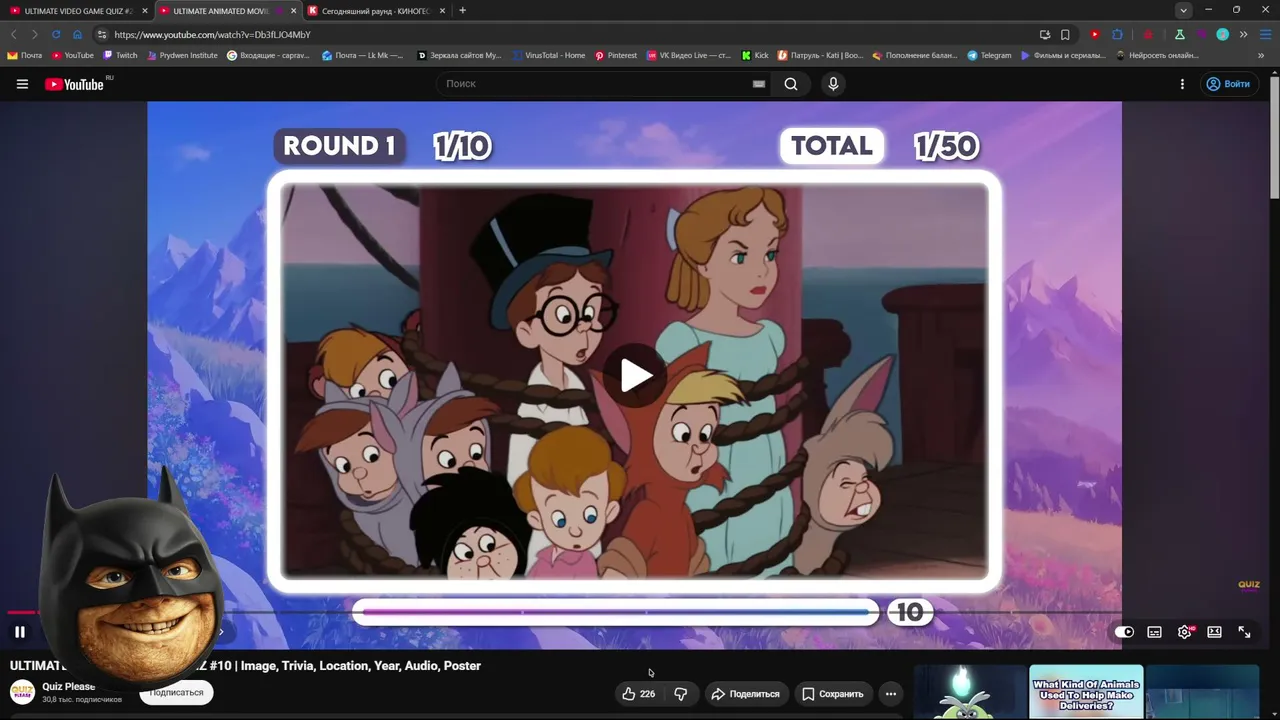
Task: Click the Поделиться share button
Action: tap(745, 694)
